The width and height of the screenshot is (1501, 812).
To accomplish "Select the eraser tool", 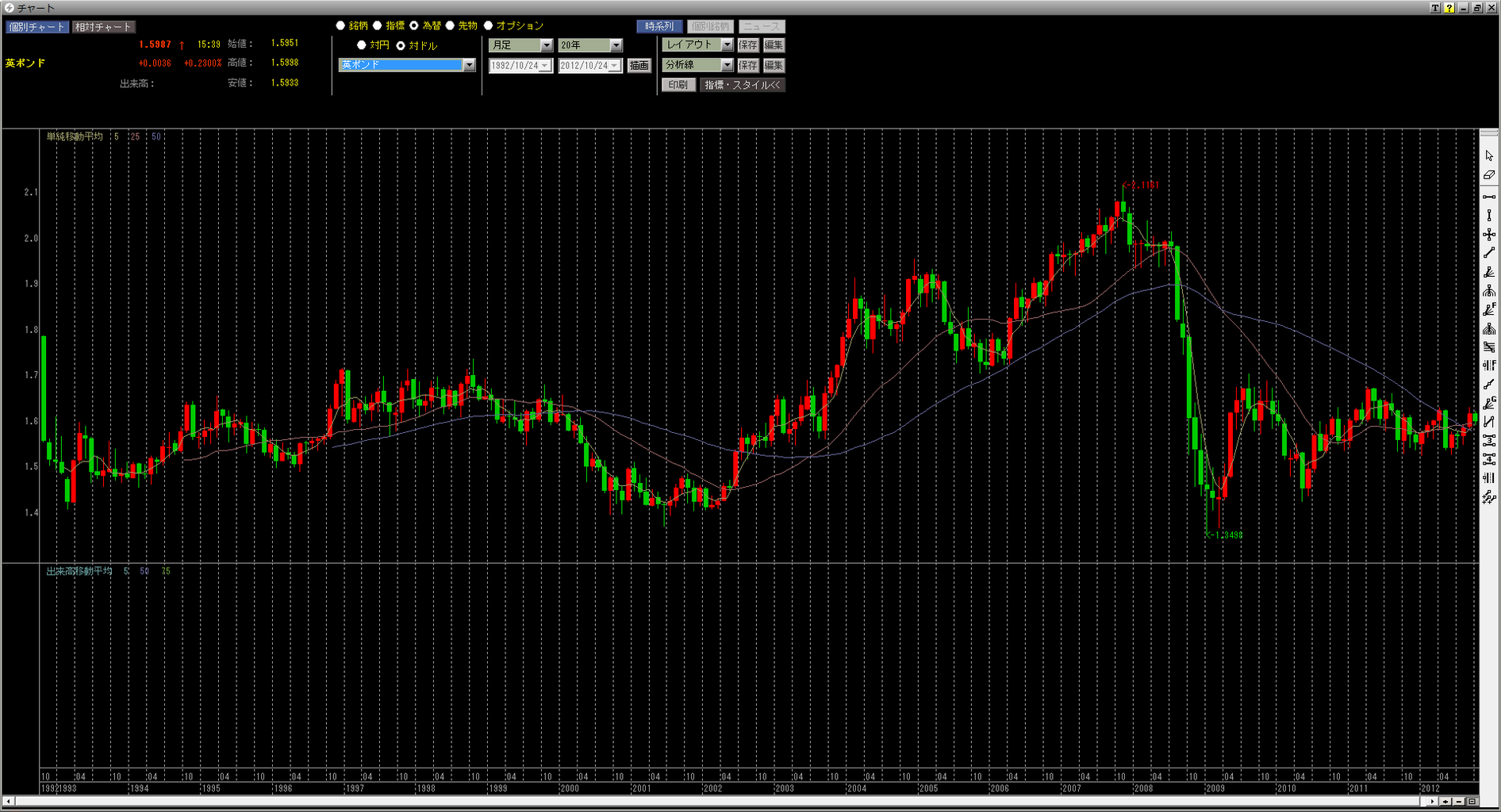I will 1489,175.
